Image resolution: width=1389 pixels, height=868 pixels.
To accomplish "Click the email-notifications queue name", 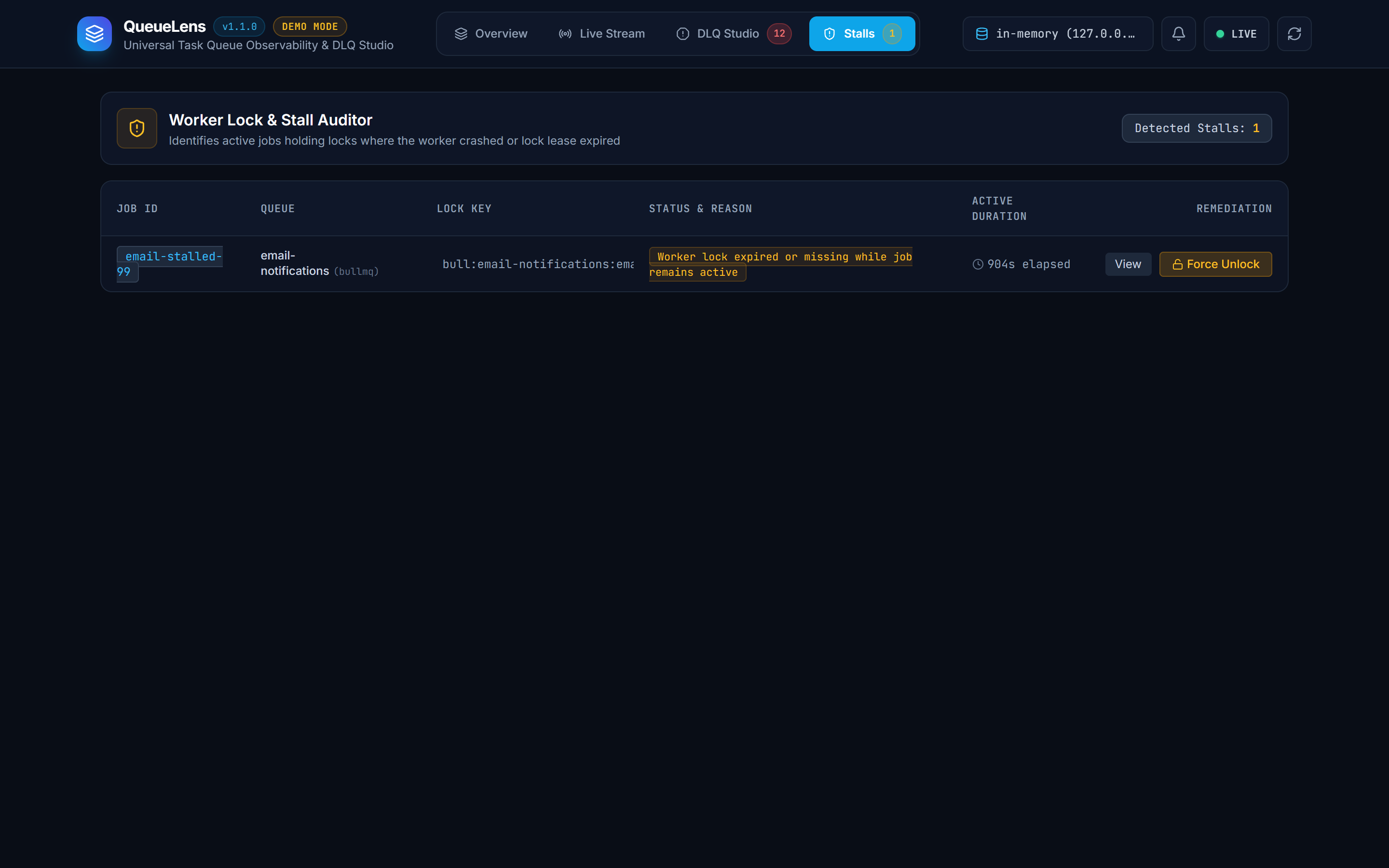I will 295,263.
